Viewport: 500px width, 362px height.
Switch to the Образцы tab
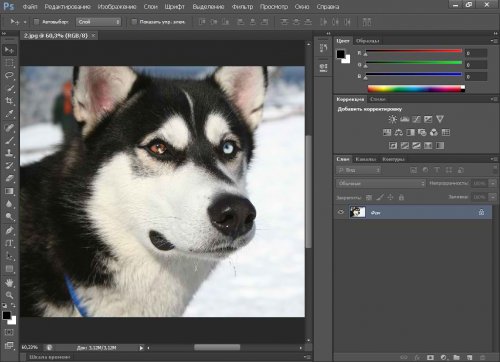[368, 41]
